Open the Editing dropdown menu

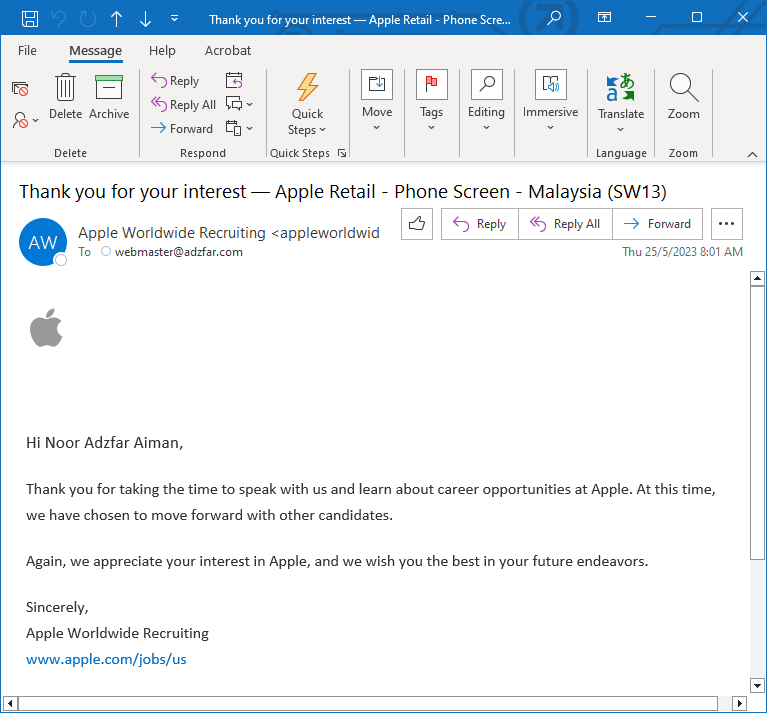pos(486,101)
